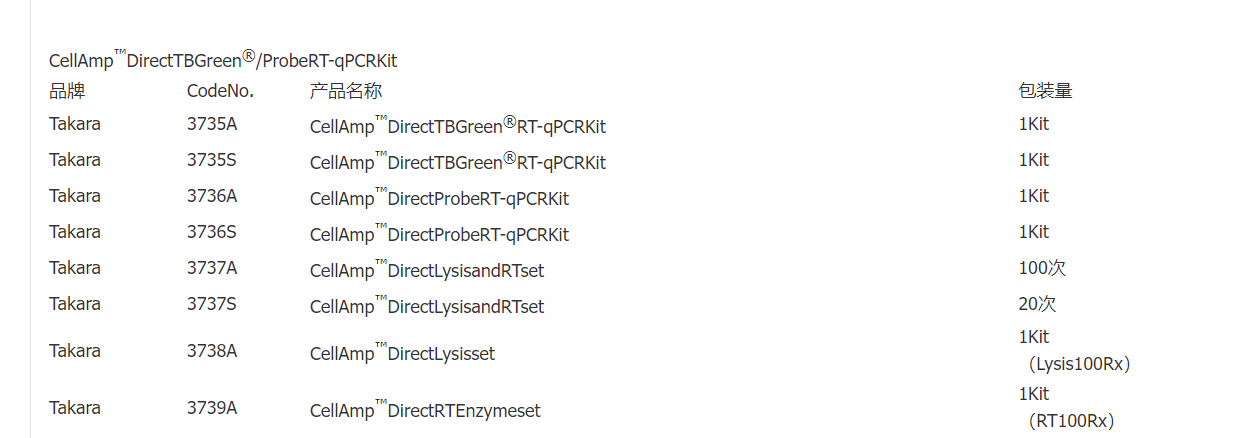Viewport: 1249px width, 438px height.
Task: Open code number 3737A
Action: (x=212, y=268)
